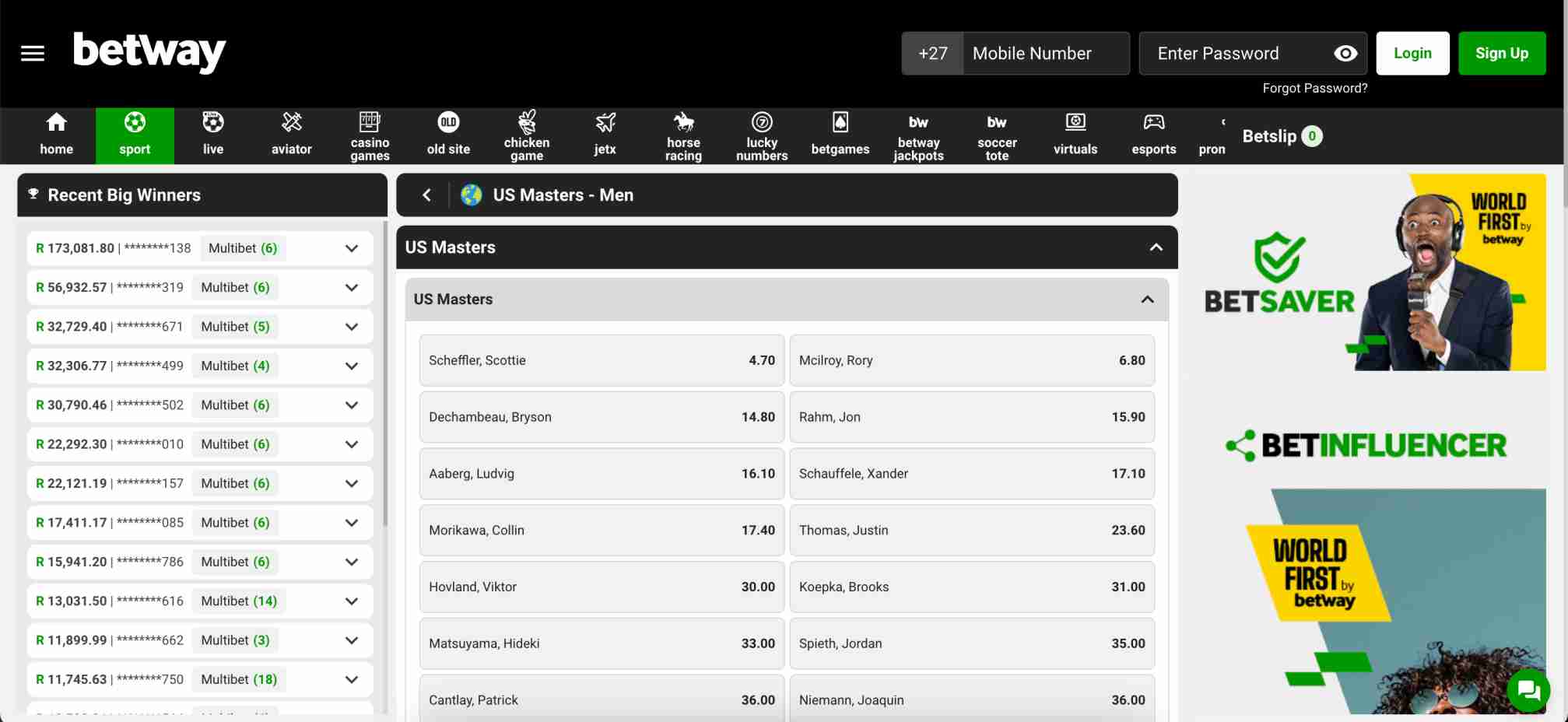
Task: Go back from US Masters - Men
Action: pyautogui.click(x=426, y=195)
